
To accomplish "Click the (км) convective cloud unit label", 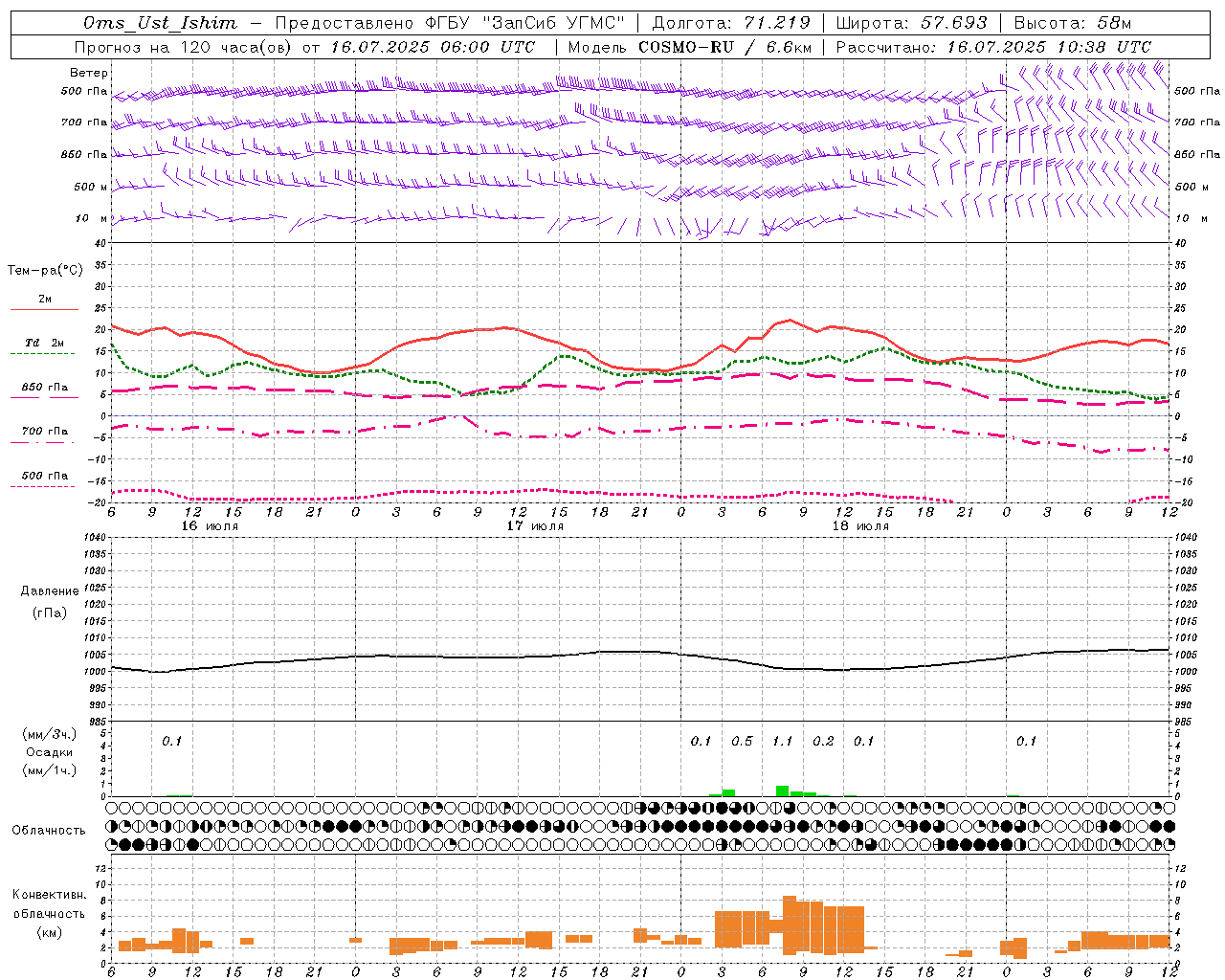I will point(50,932).
